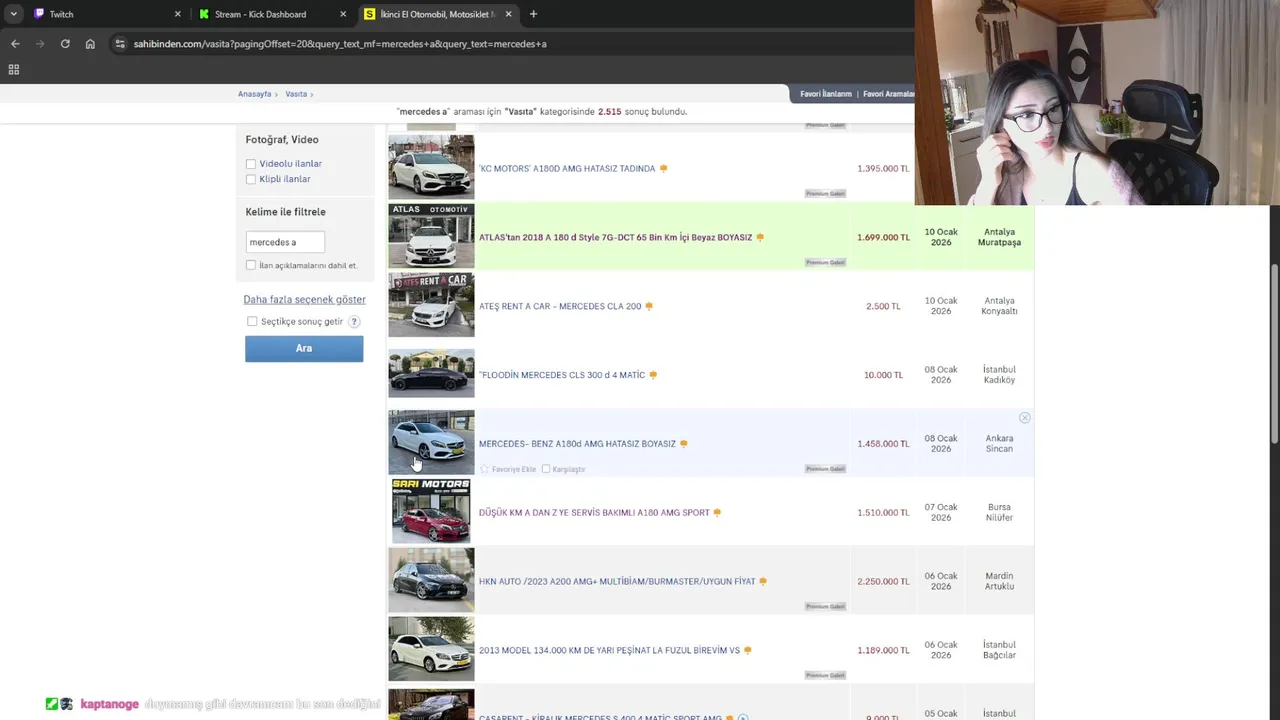Open Favori Aramalarım

pyautogui.click(x=888, y=94)
